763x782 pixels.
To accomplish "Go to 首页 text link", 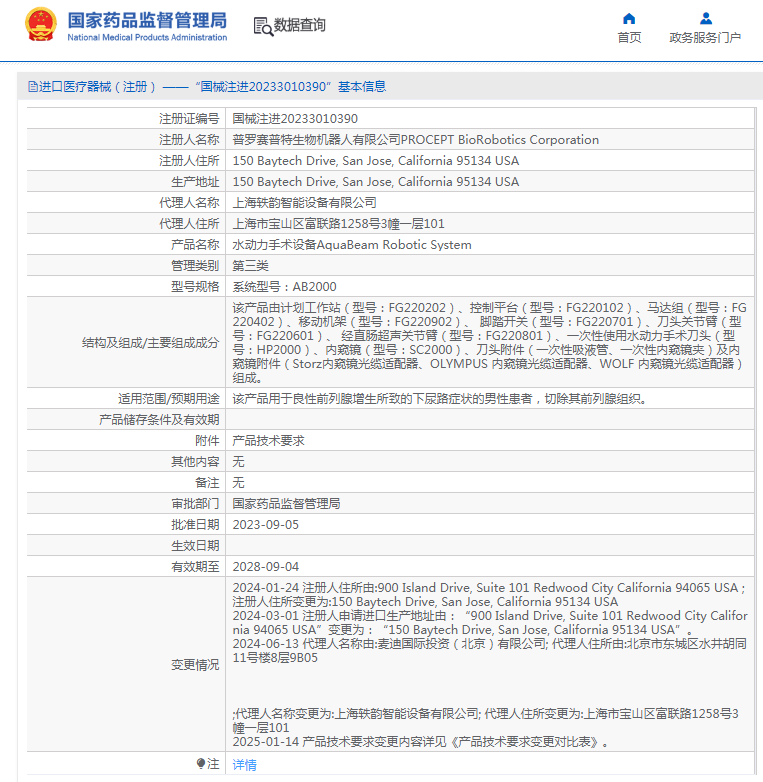I will [629, 37].
